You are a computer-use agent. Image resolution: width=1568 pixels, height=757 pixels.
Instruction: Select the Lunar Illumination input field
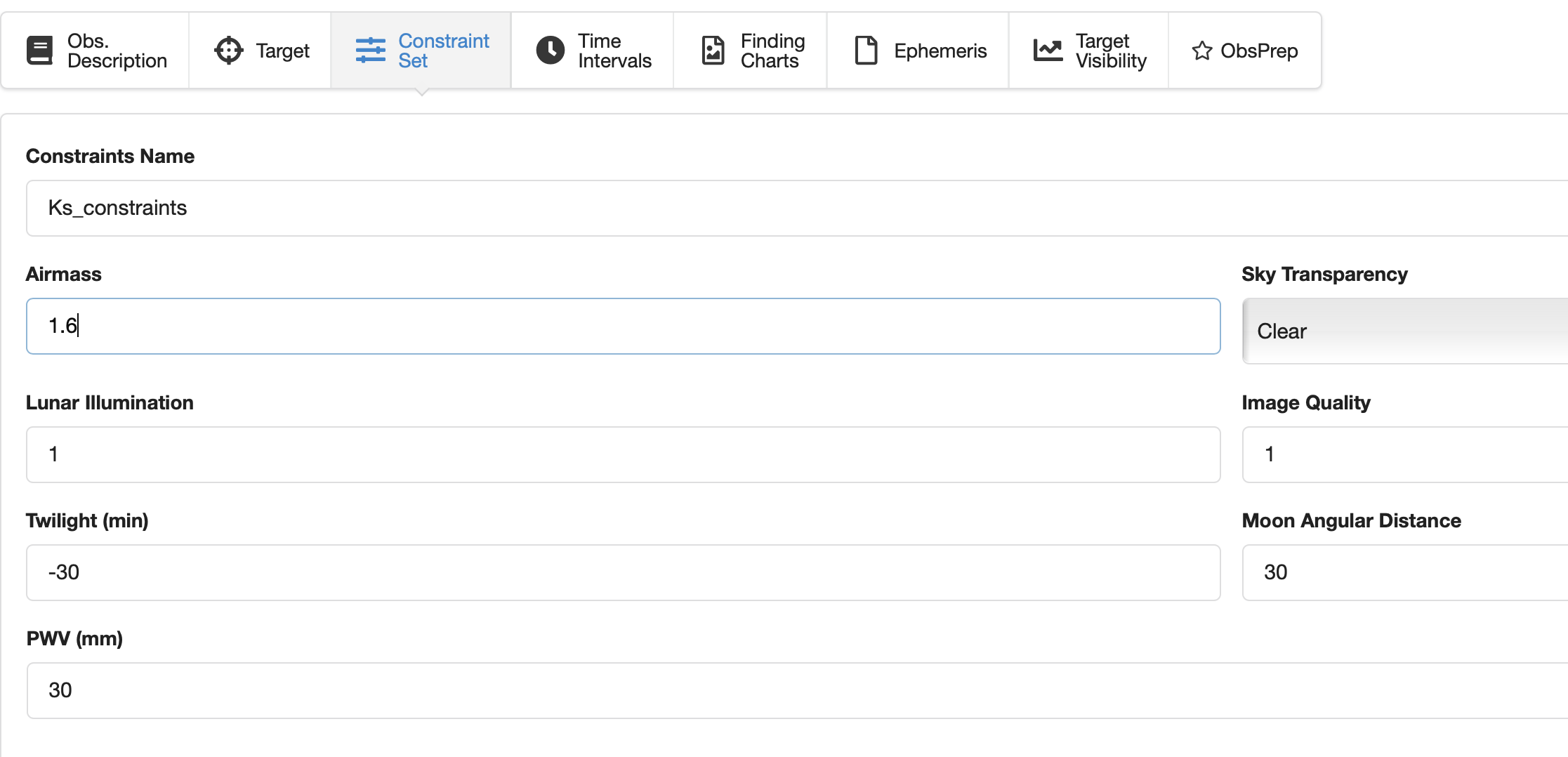(x=622, y=454)
